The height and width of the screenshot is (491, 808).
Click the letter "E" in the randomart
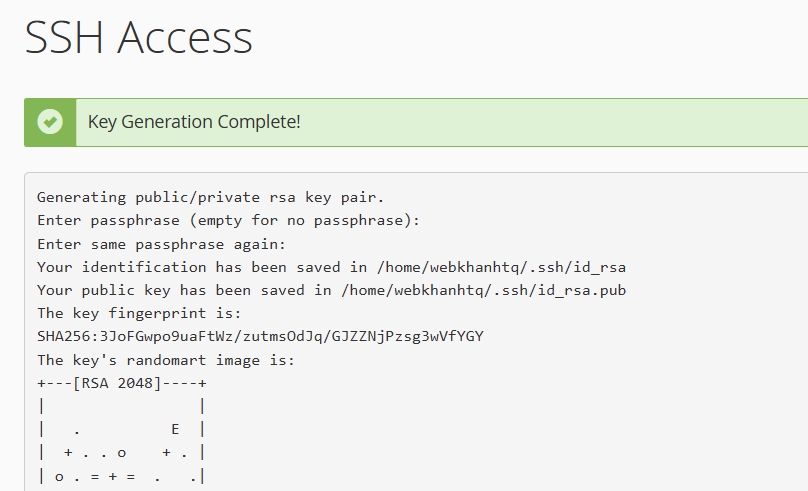(175, 429)
